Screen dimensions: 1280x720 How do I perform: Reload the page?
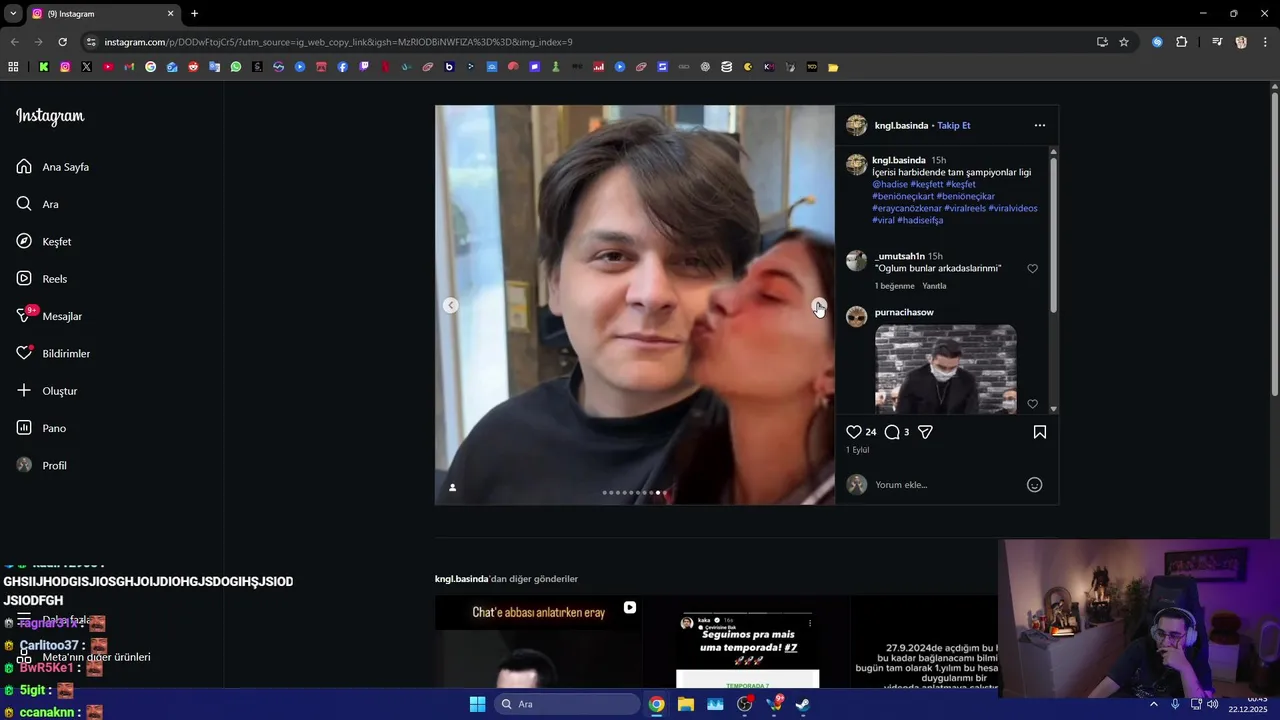click(x=62, y=42)
